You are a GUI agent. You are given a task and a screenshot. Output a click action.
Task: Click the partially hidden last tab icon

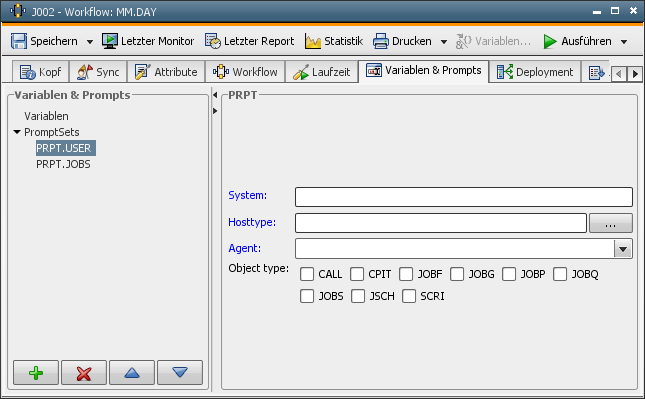point(596,72)
